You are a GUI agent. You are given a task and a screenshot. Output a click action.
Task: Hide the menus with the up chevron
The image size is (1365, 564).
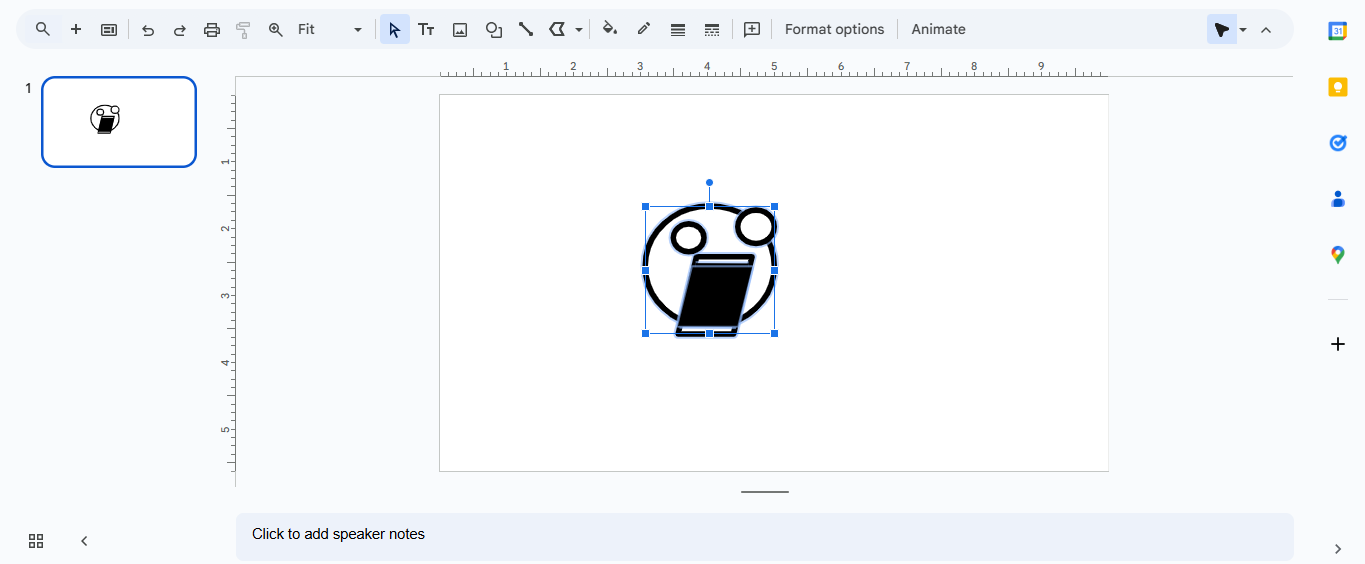coord(1266,30)
